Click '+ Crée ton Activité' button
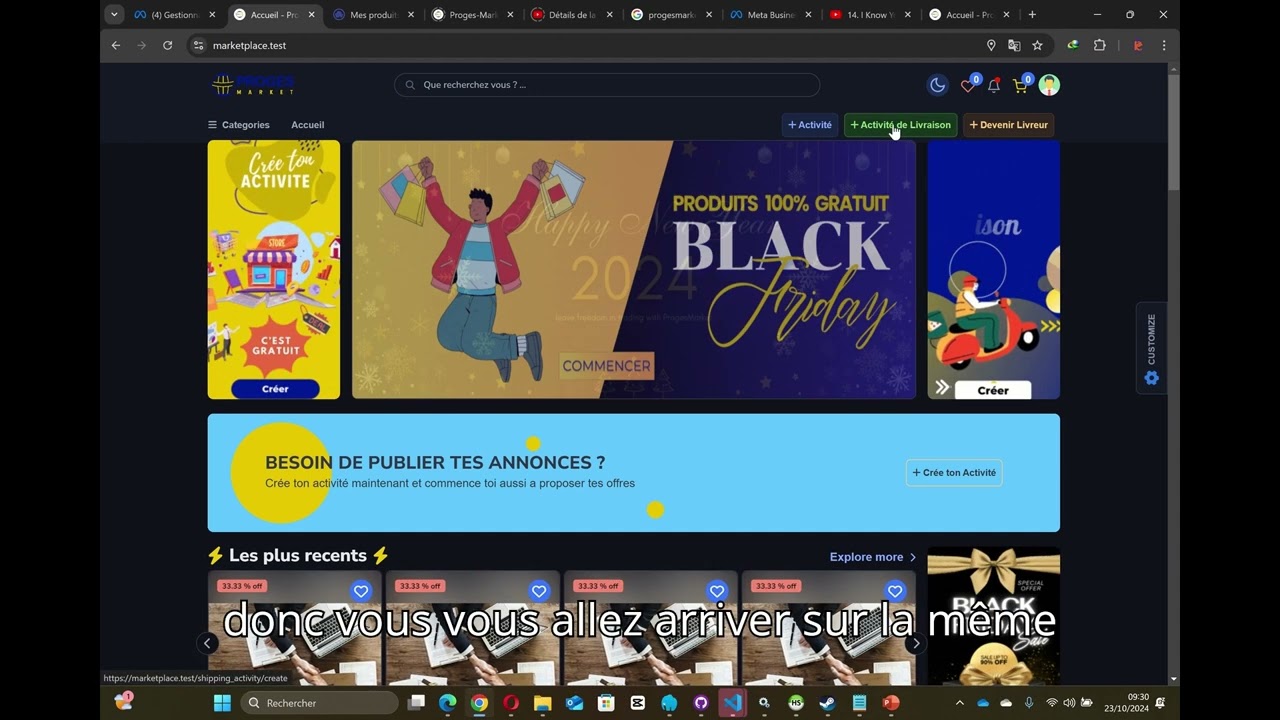1280x720 pixels. point(954,473)
